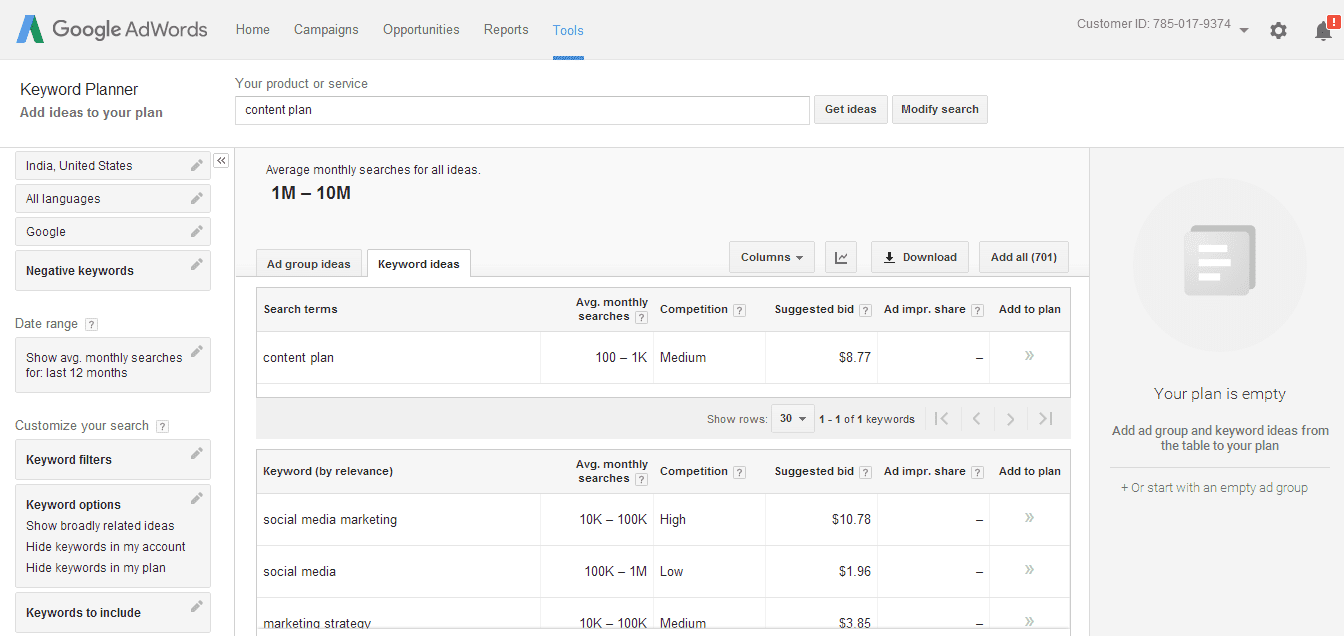1344x636 pixels.
Task: Go to last page of keywords
Action: tap(1046, 419)
